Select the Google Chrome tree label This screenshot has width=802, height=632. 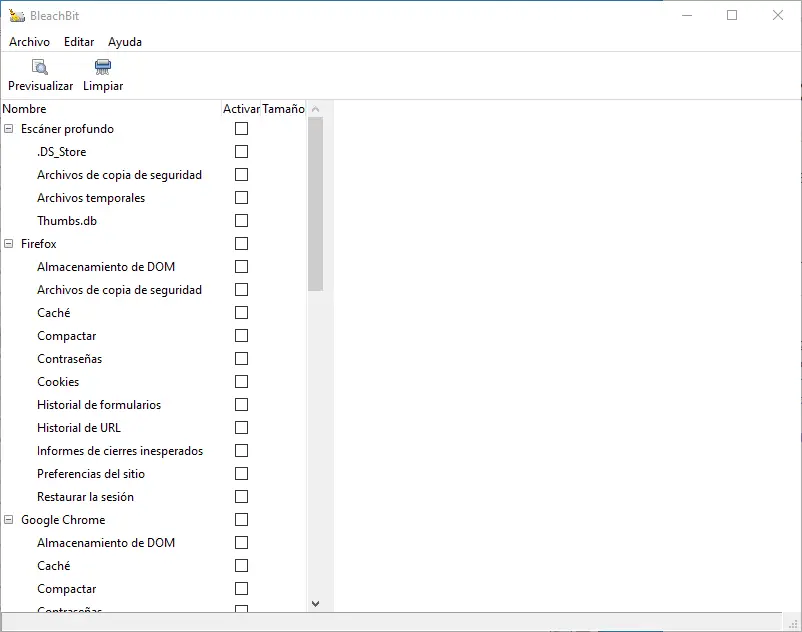63,520
